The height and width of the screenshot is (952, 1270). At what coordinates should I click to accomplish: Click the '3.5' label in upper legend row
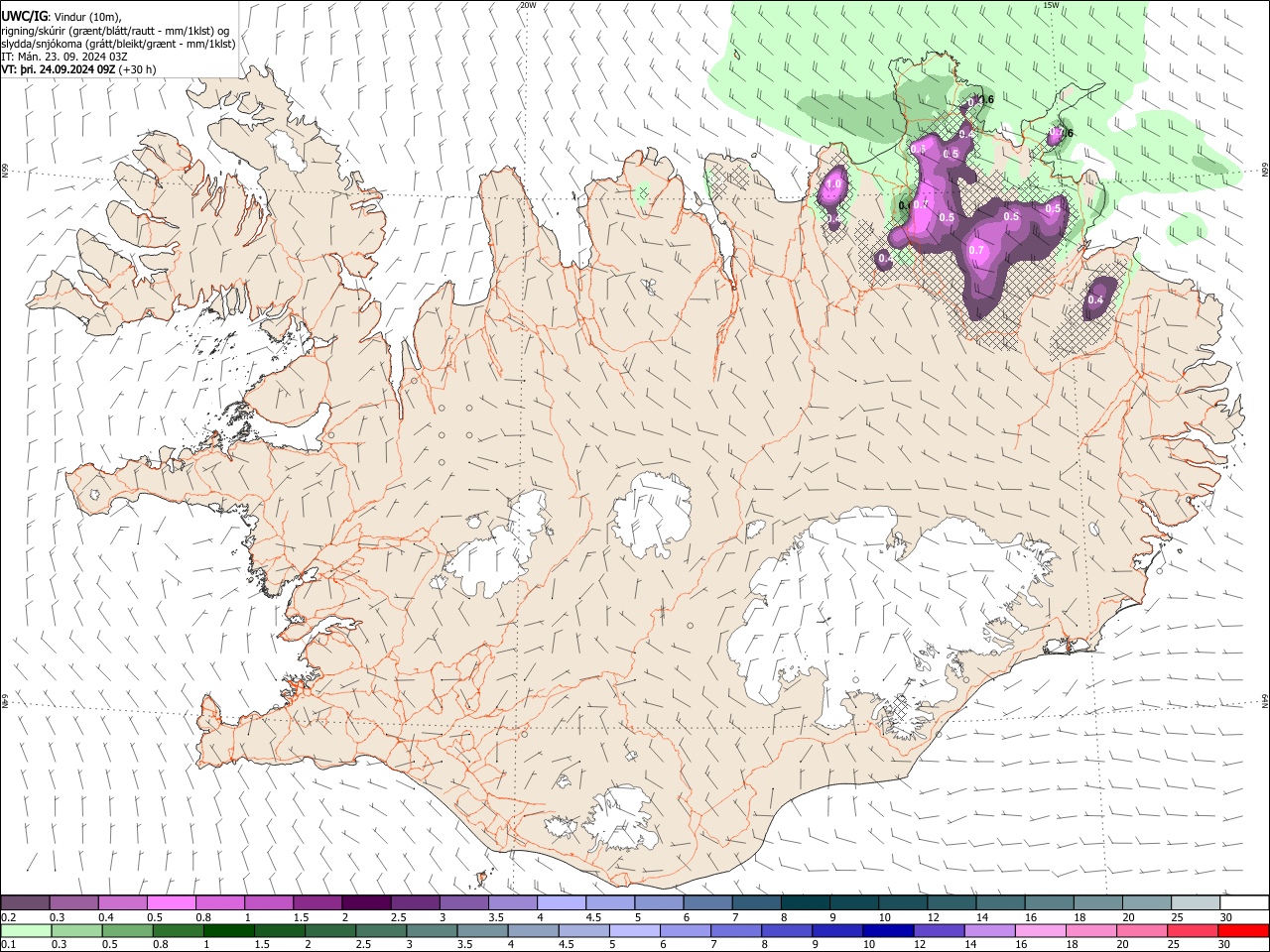click(494, 917)
